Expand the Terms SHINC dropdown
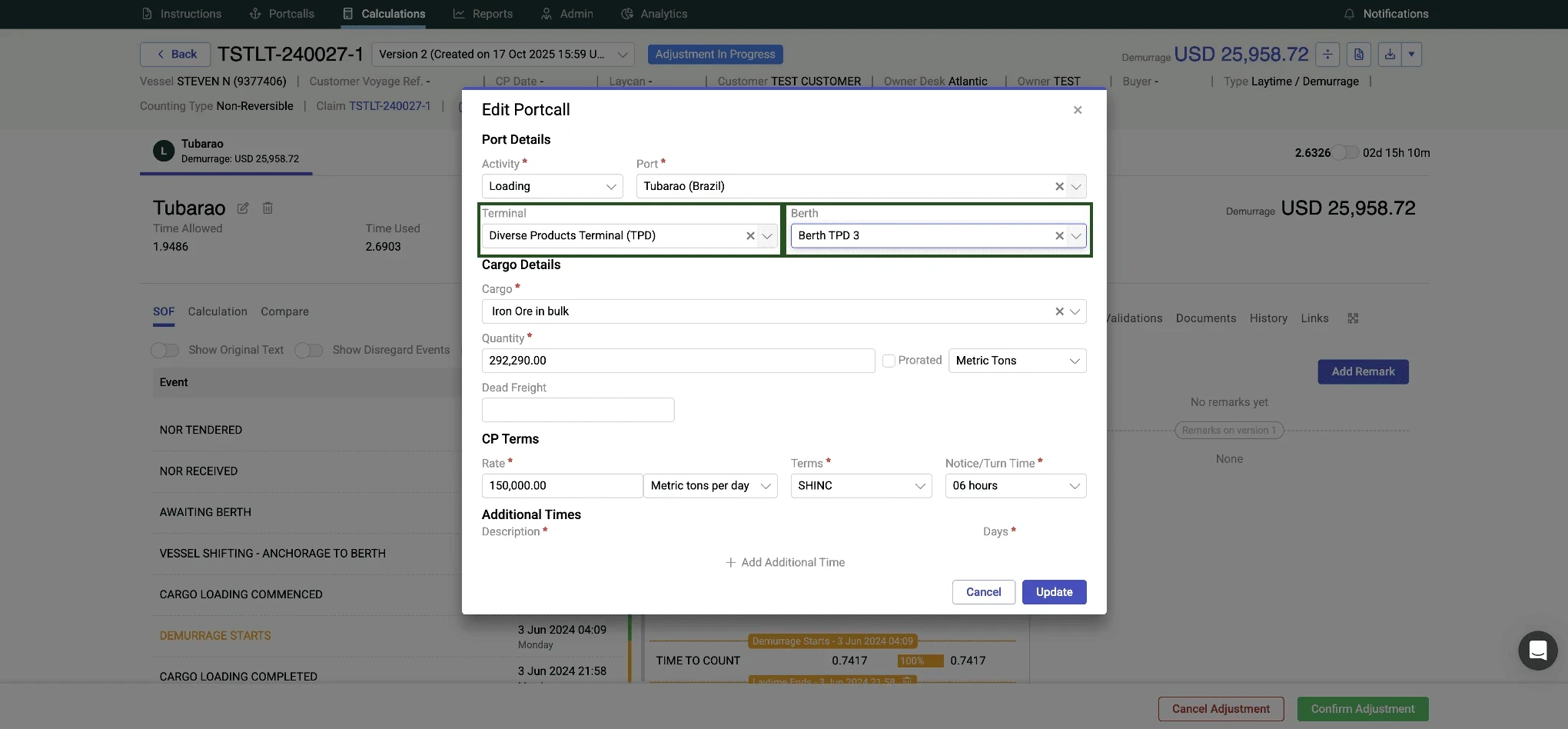 861,486
